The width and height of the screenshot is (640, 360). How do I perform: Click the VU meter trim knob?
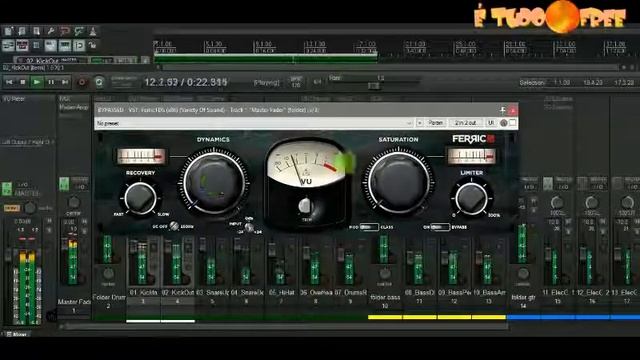pos(305,206)
